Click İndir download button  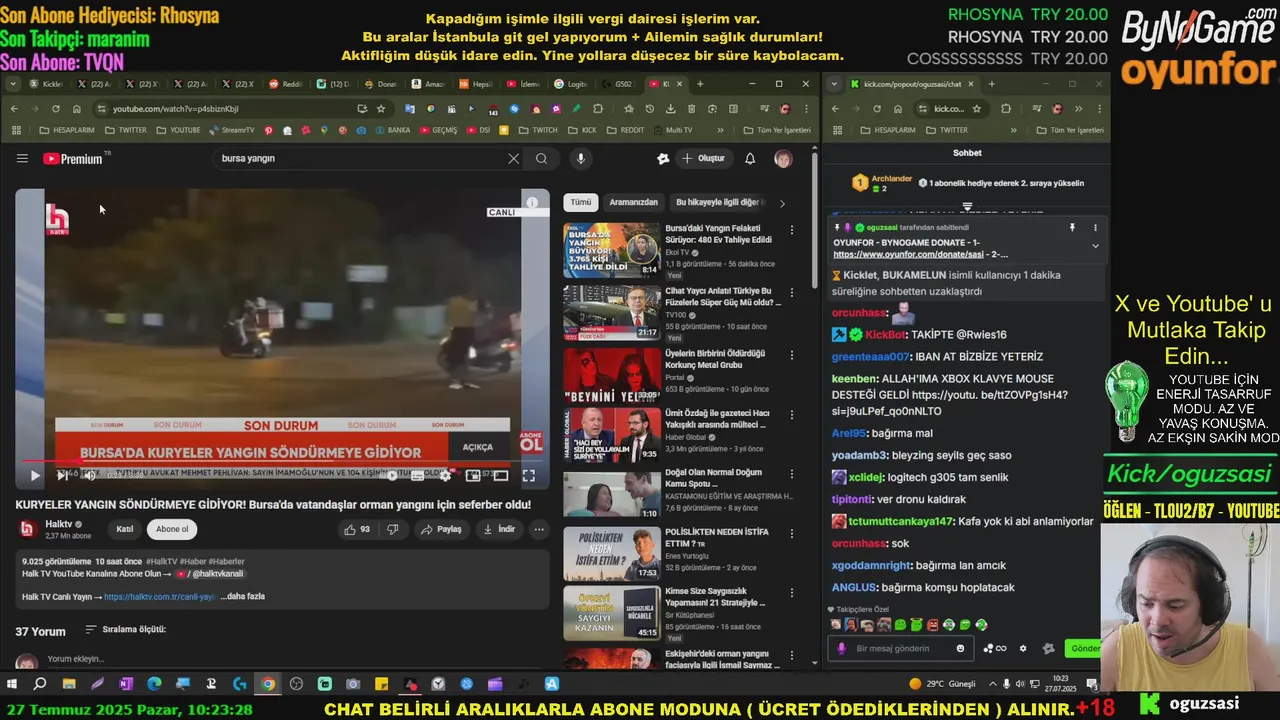point(498,529)
